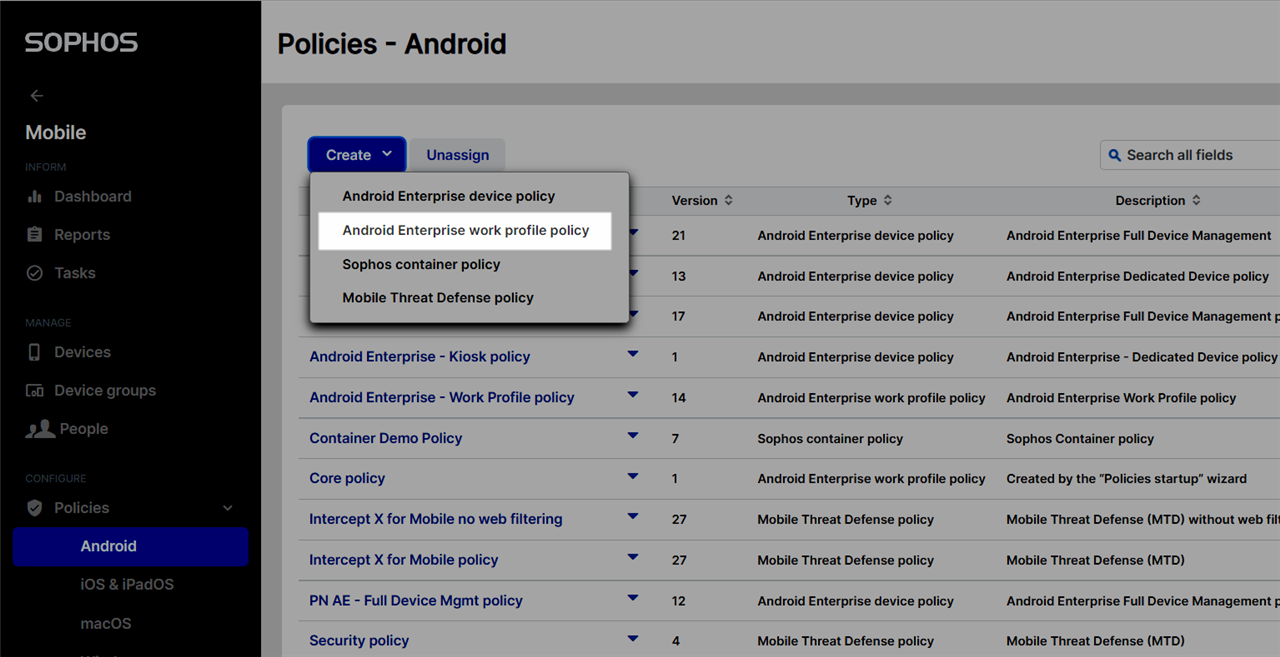Screen dimensions: 1280x657
Task: Choose Android Enterprise device policy menu entry
Action: (x=449, y=196)
